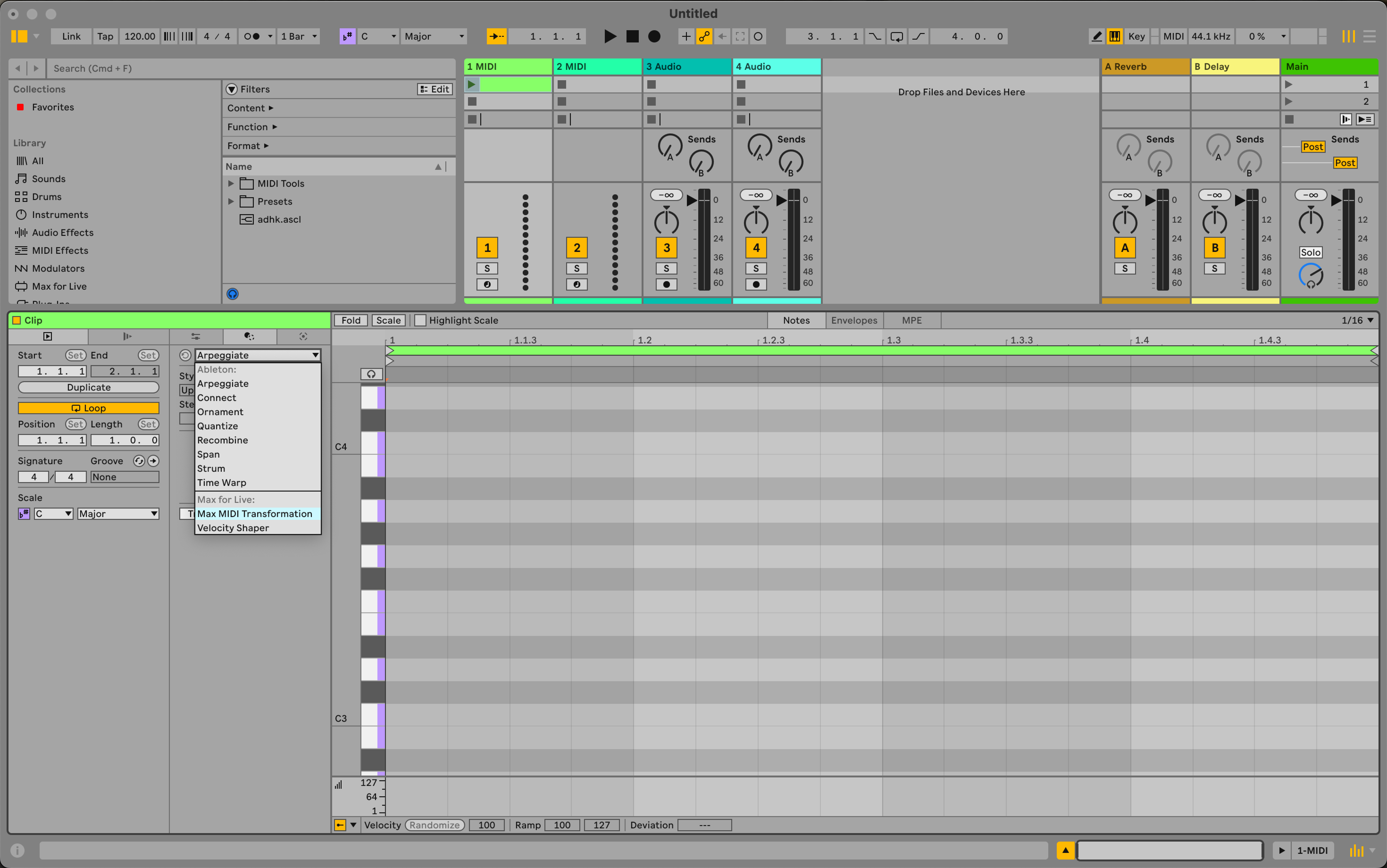Click the Re-enable Automation arrow icon

(x=722, y=36)
